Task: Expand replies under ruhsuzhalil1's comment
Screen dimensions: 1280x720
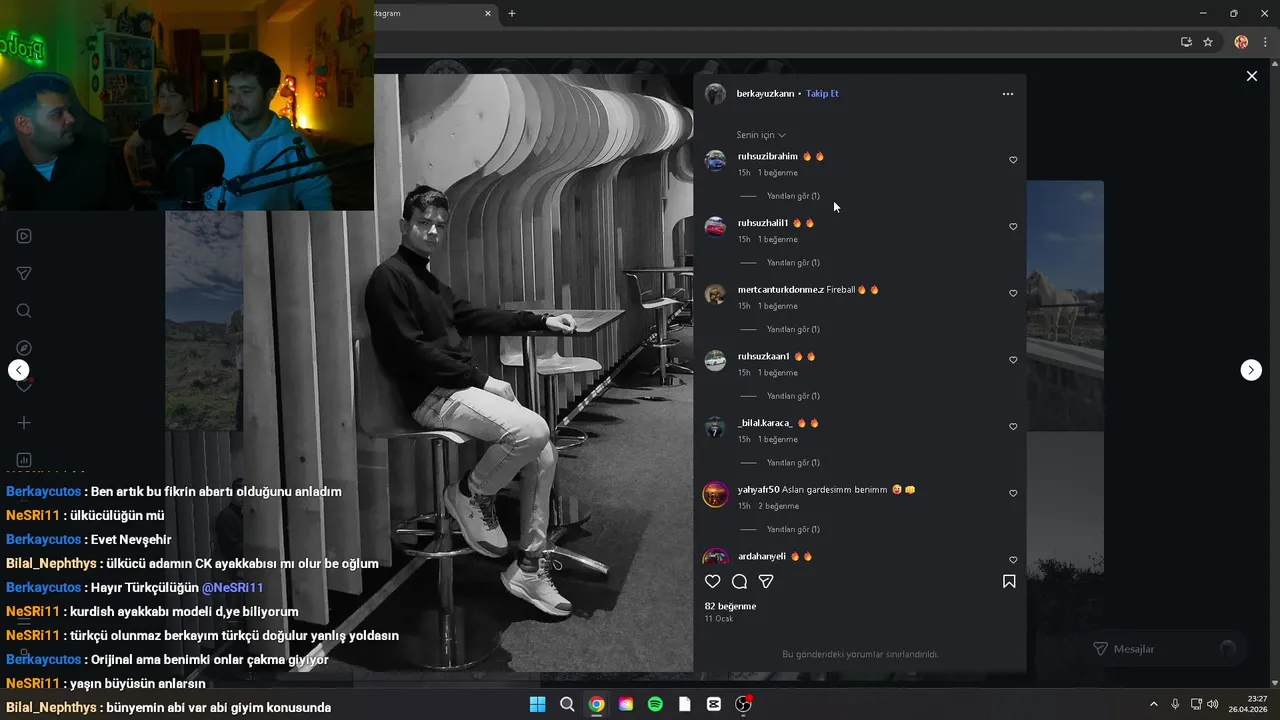Action: [793, 263]
